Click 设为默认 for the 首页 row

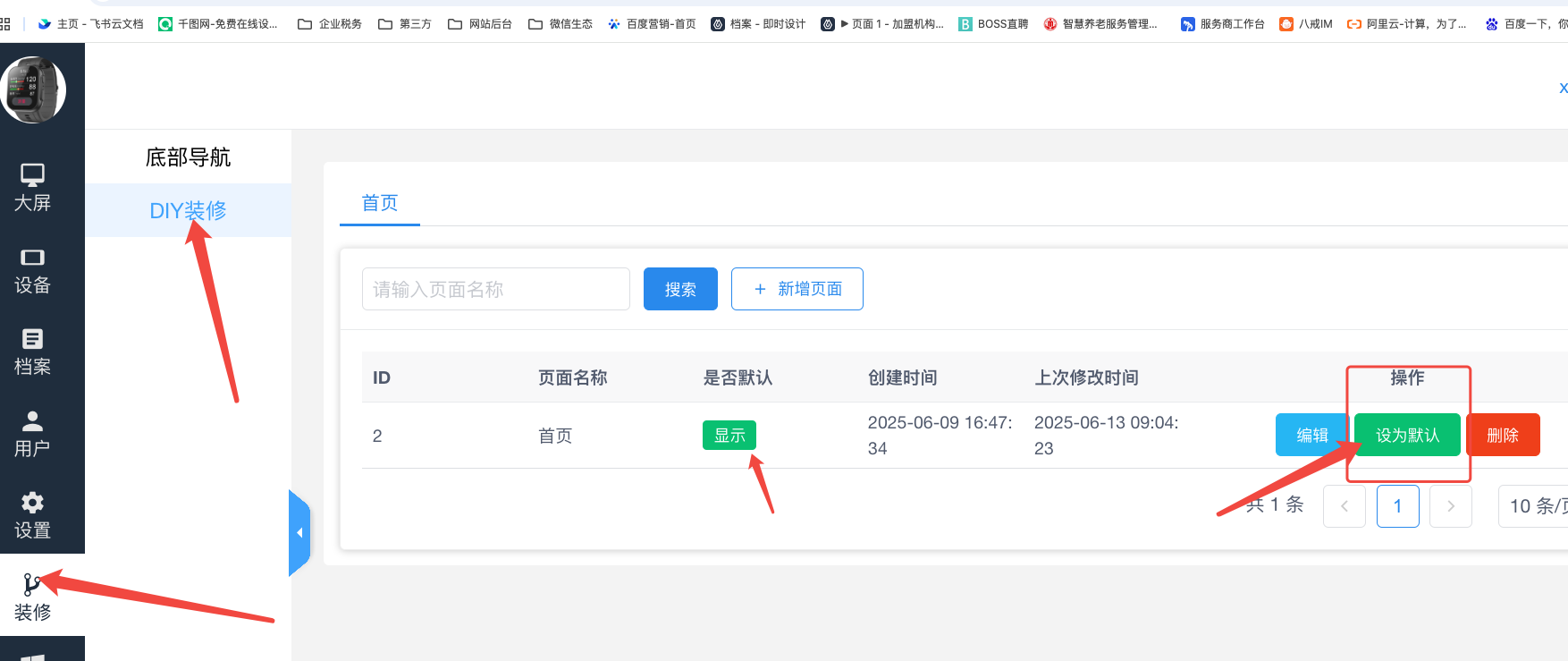click(x=1407, y=435)
